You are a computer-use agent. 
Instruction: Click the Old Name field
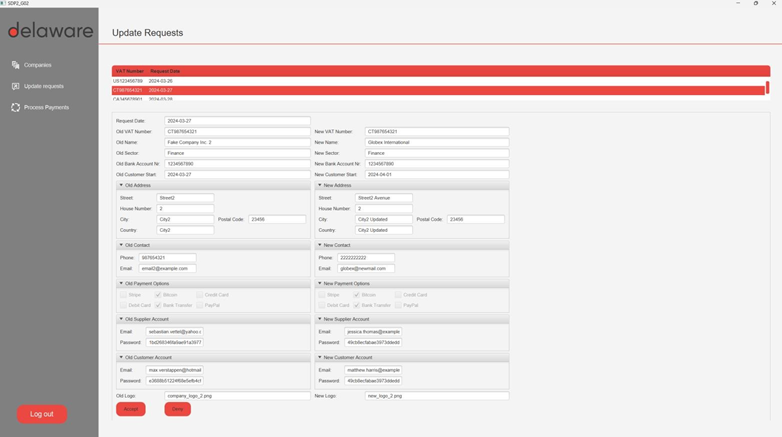[237, 142]
